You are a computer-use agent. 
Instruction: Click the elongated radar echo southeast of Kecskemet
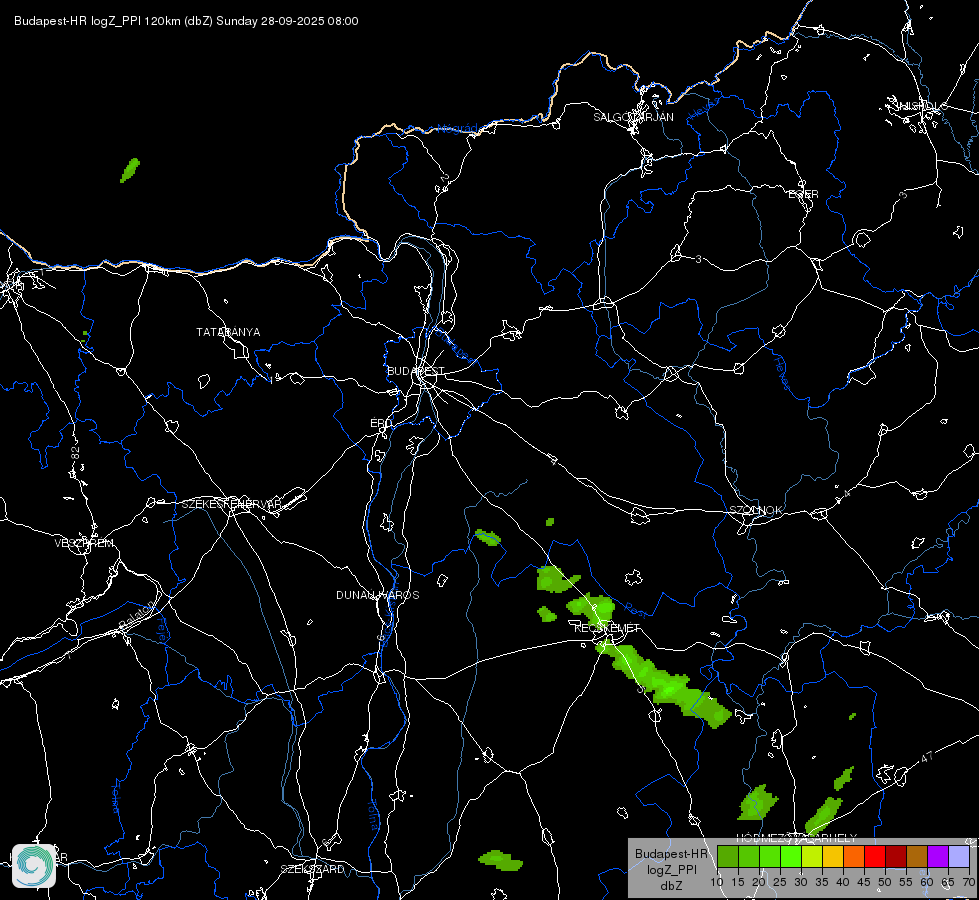(664, 684)
